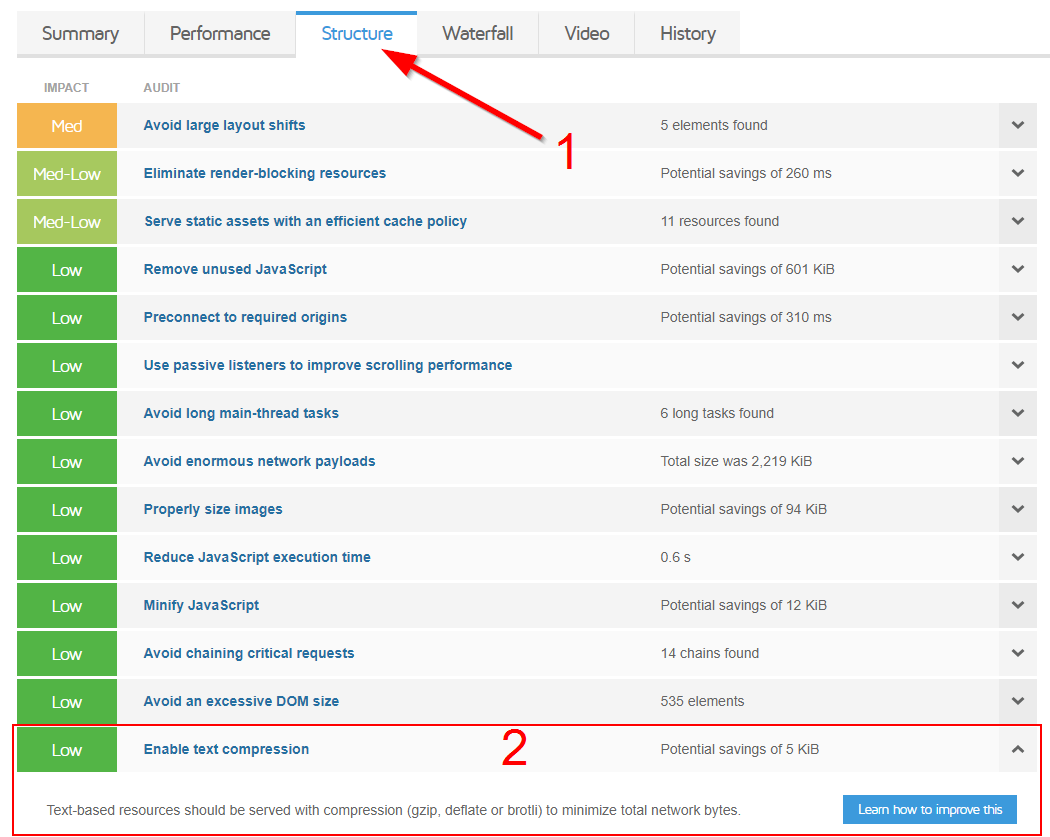Image resolution: width=1050 pixels, height=837 pixels.
Task: Expand Eliminate render-blocking resources chevron
Action: pos(1017,174)
